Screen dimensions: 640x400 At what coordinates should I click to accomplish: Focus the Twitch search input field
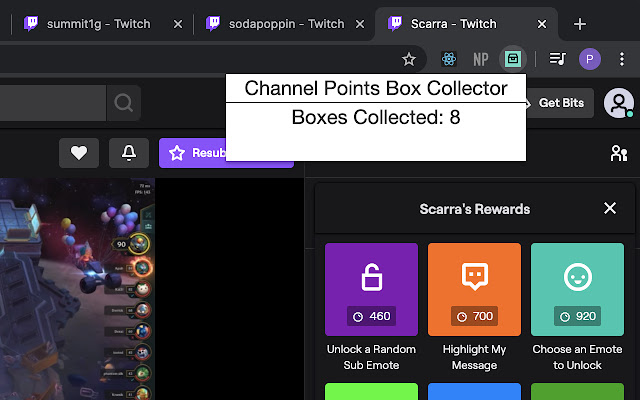(x=53, y=103)
